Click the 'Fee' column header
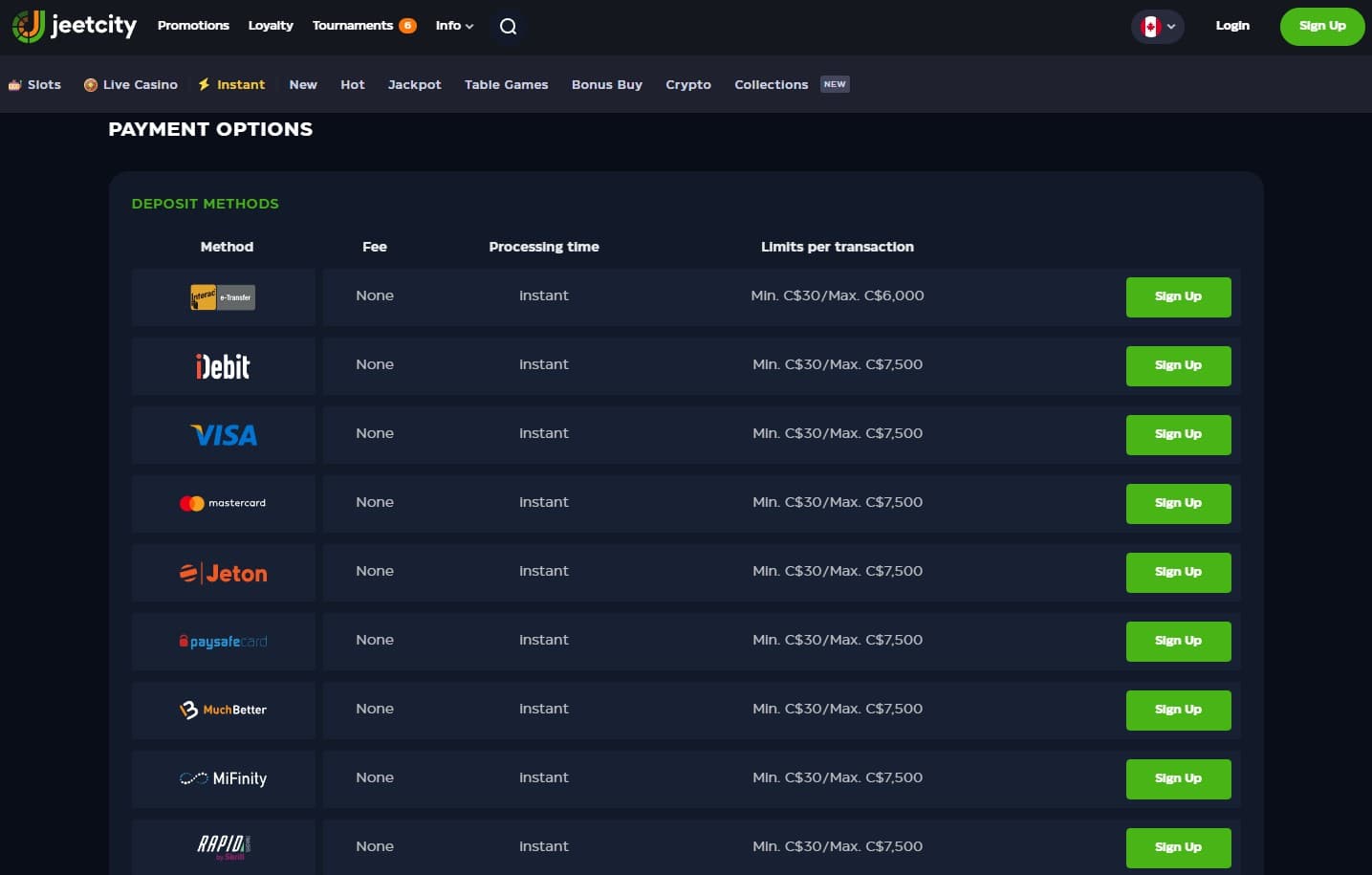 (375, 247)
